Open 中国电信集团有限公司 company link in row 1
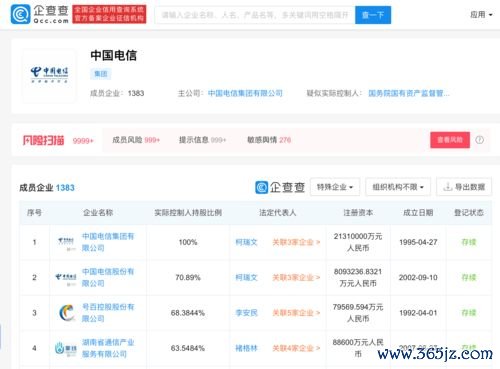This screenshot has width=500, height=369. tap(108, 242)
